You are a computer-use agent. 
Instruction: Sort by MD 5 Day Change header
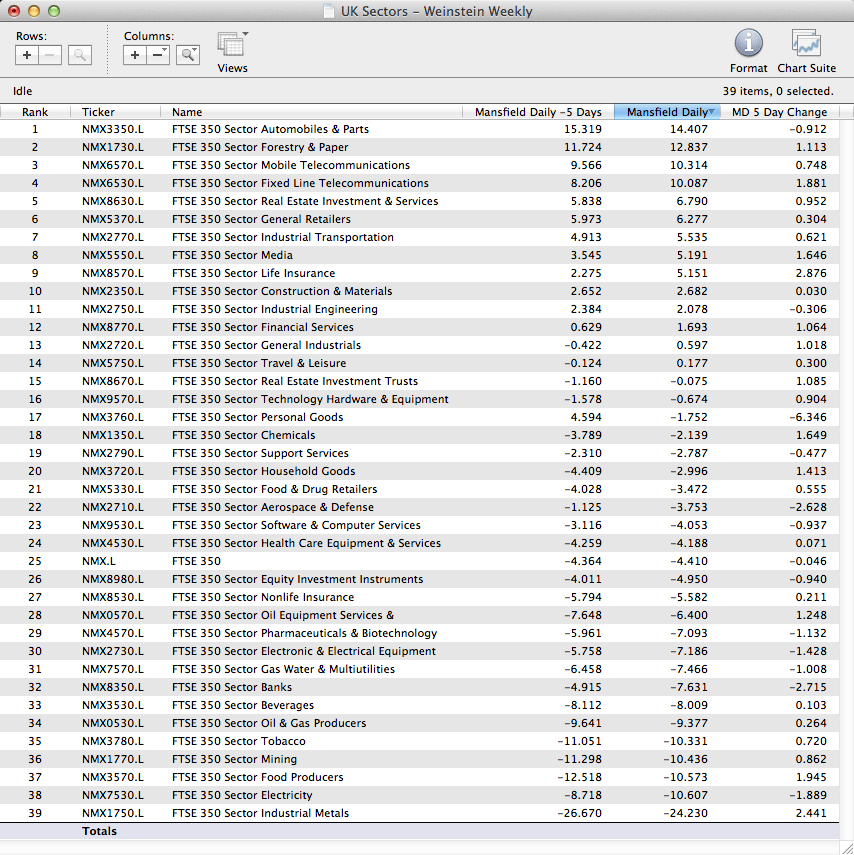click(x=779, y=112)
